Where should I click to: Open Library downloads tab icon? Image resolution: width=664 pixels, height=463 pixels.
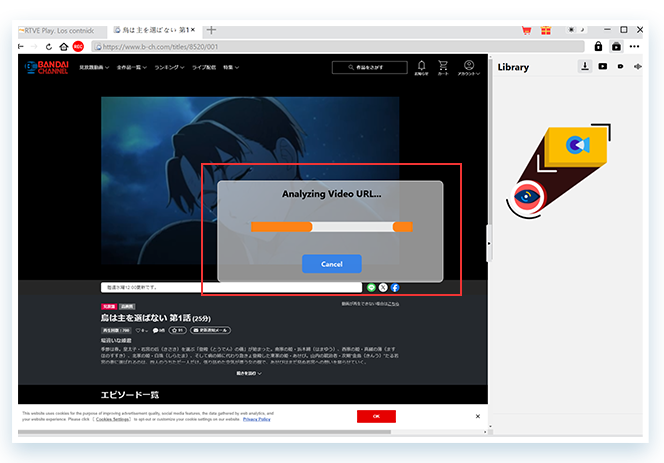585,66
